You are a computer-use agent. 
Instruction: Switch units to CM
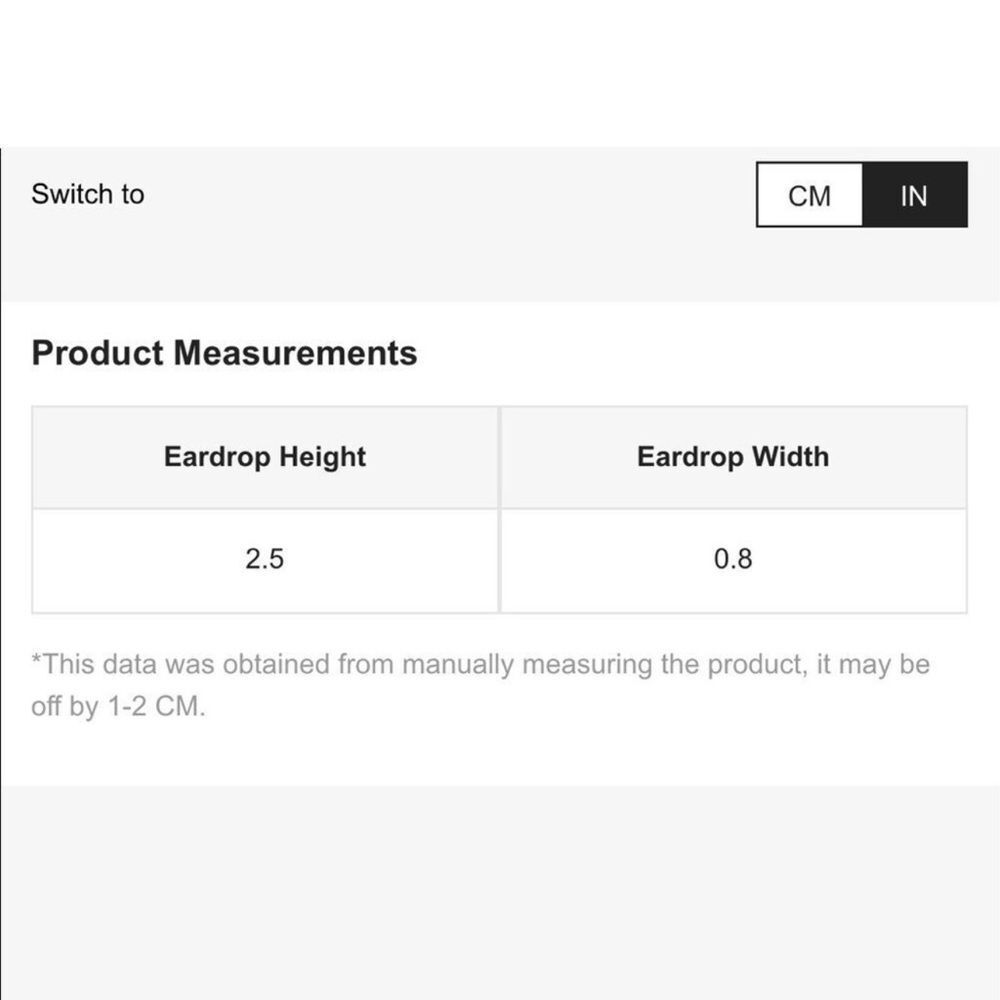coord(809,195)
